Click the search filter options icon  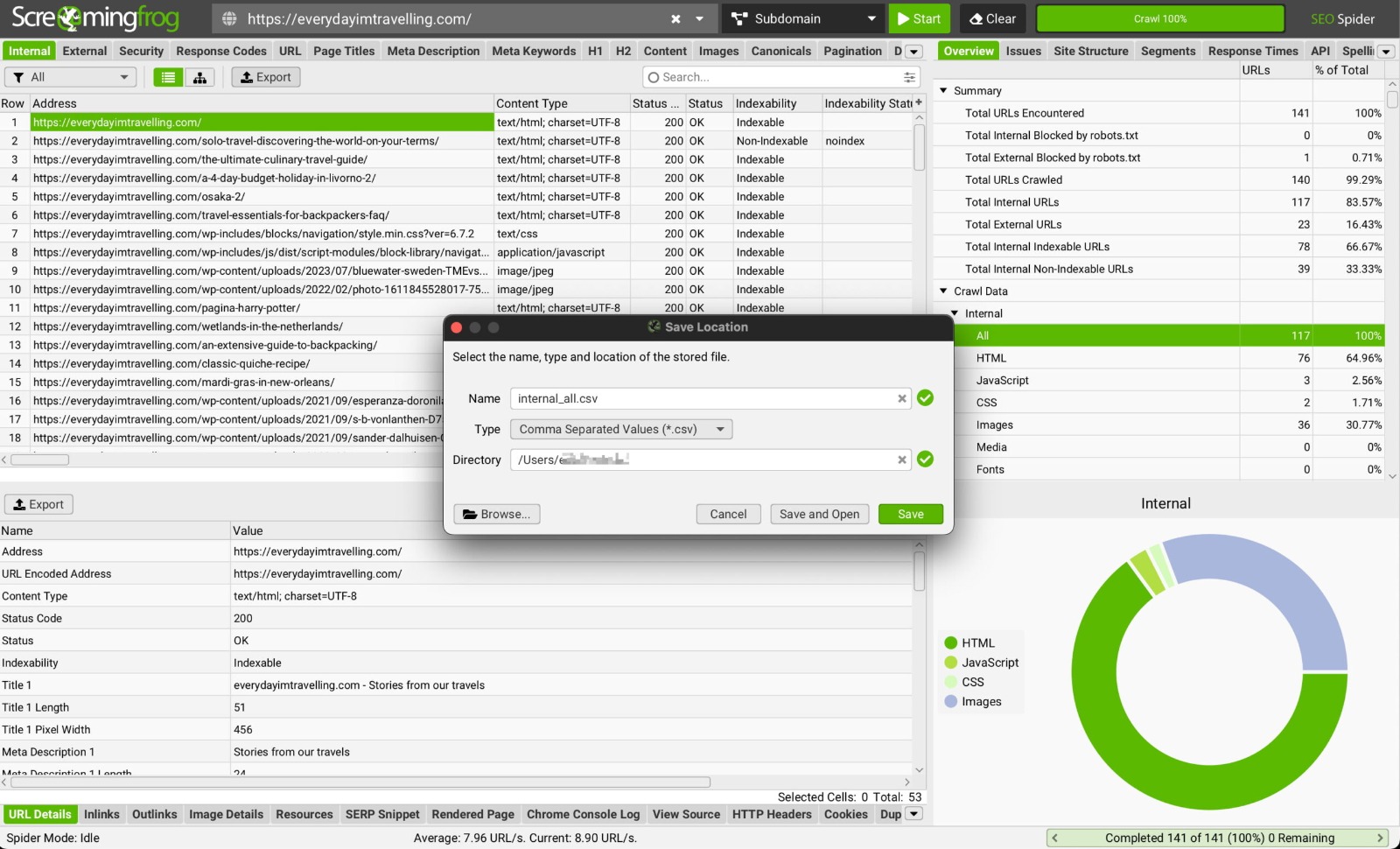[x=909, y=78]
